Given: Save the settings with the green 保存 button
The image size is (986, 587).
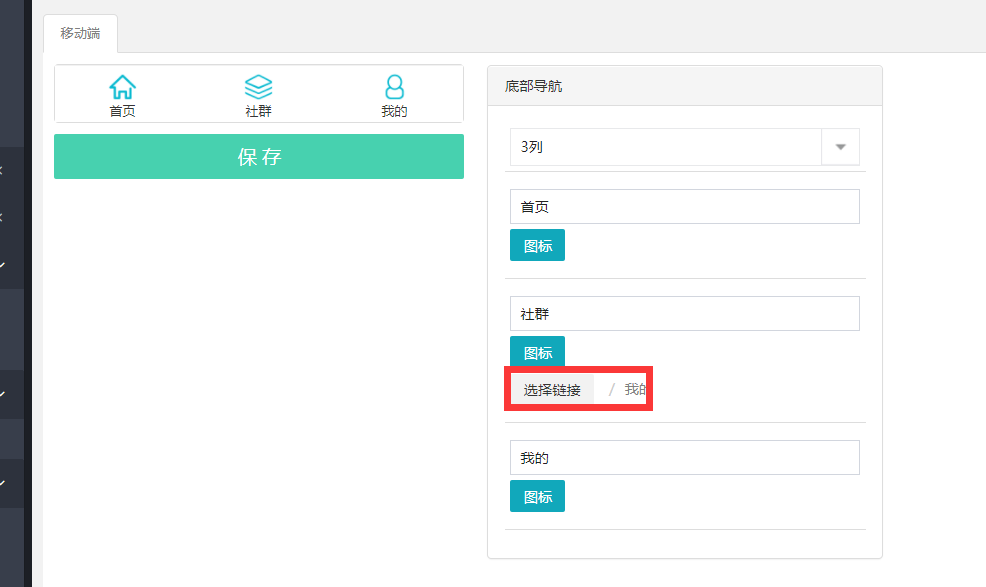Looking at the screenshot, I should [259, 157].
